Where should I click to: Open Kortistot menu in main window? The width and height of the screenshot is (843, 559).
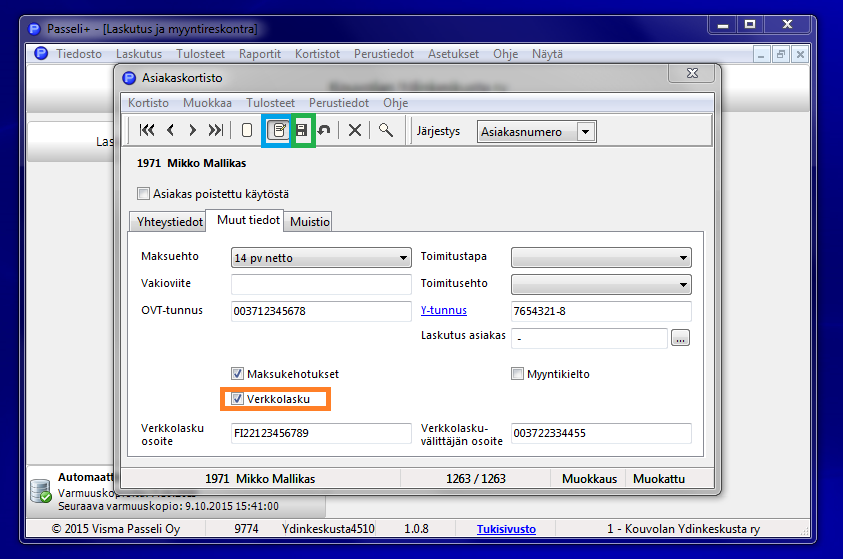(x=317, y=54)
